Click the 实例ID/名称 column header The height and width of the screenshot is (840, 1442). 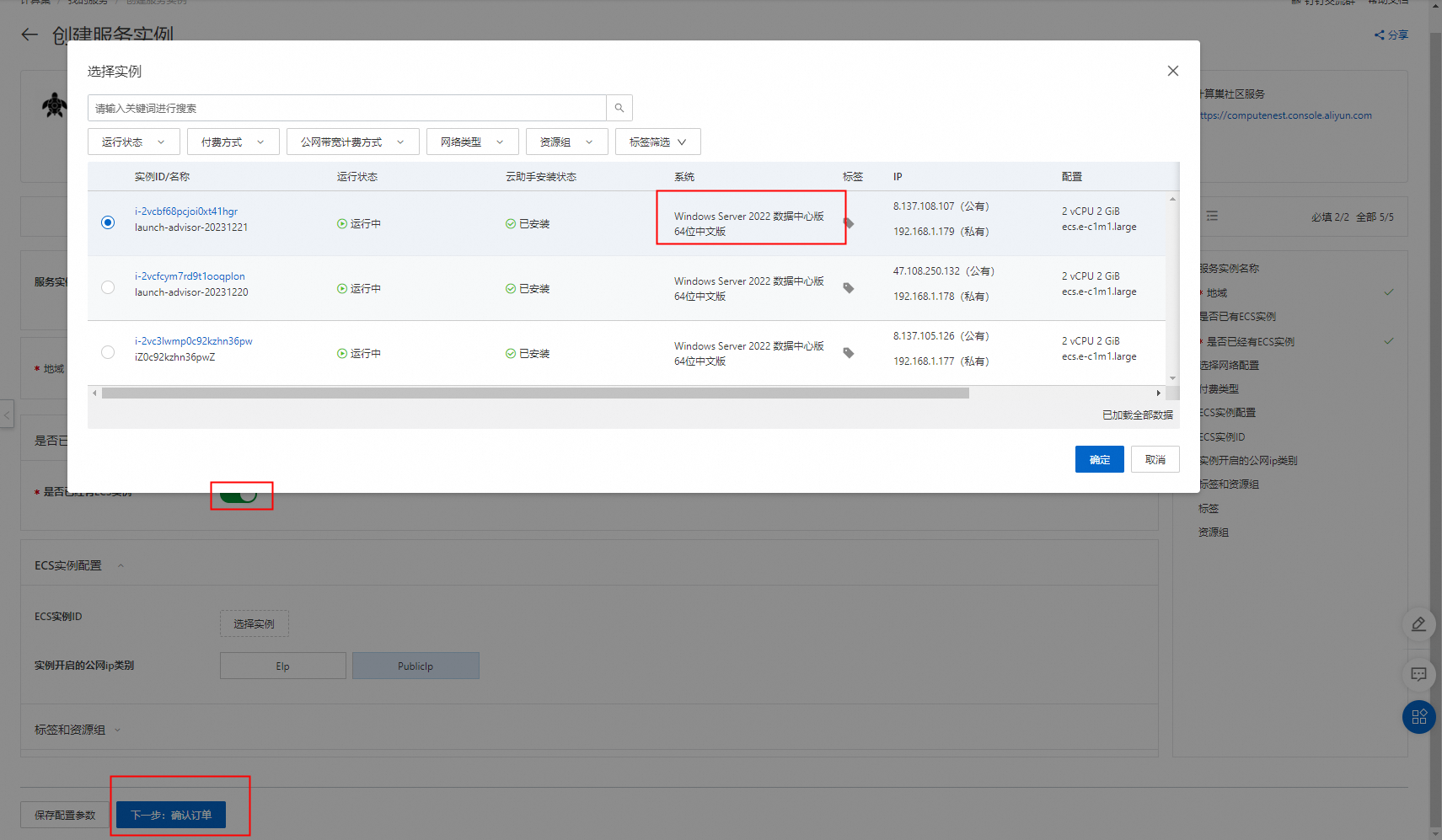point(162,176)
